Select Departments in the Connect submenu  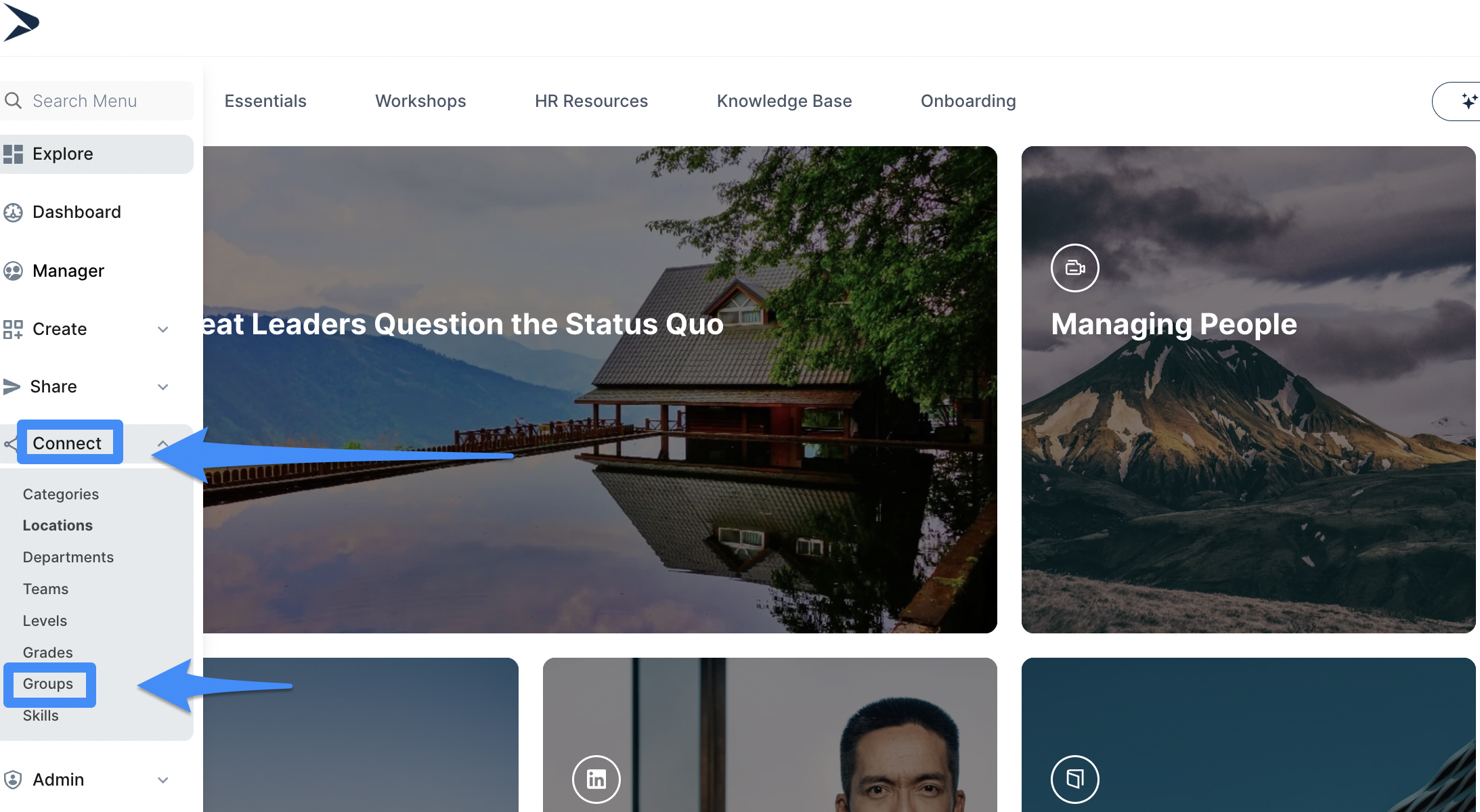click(x=68, y=557)
